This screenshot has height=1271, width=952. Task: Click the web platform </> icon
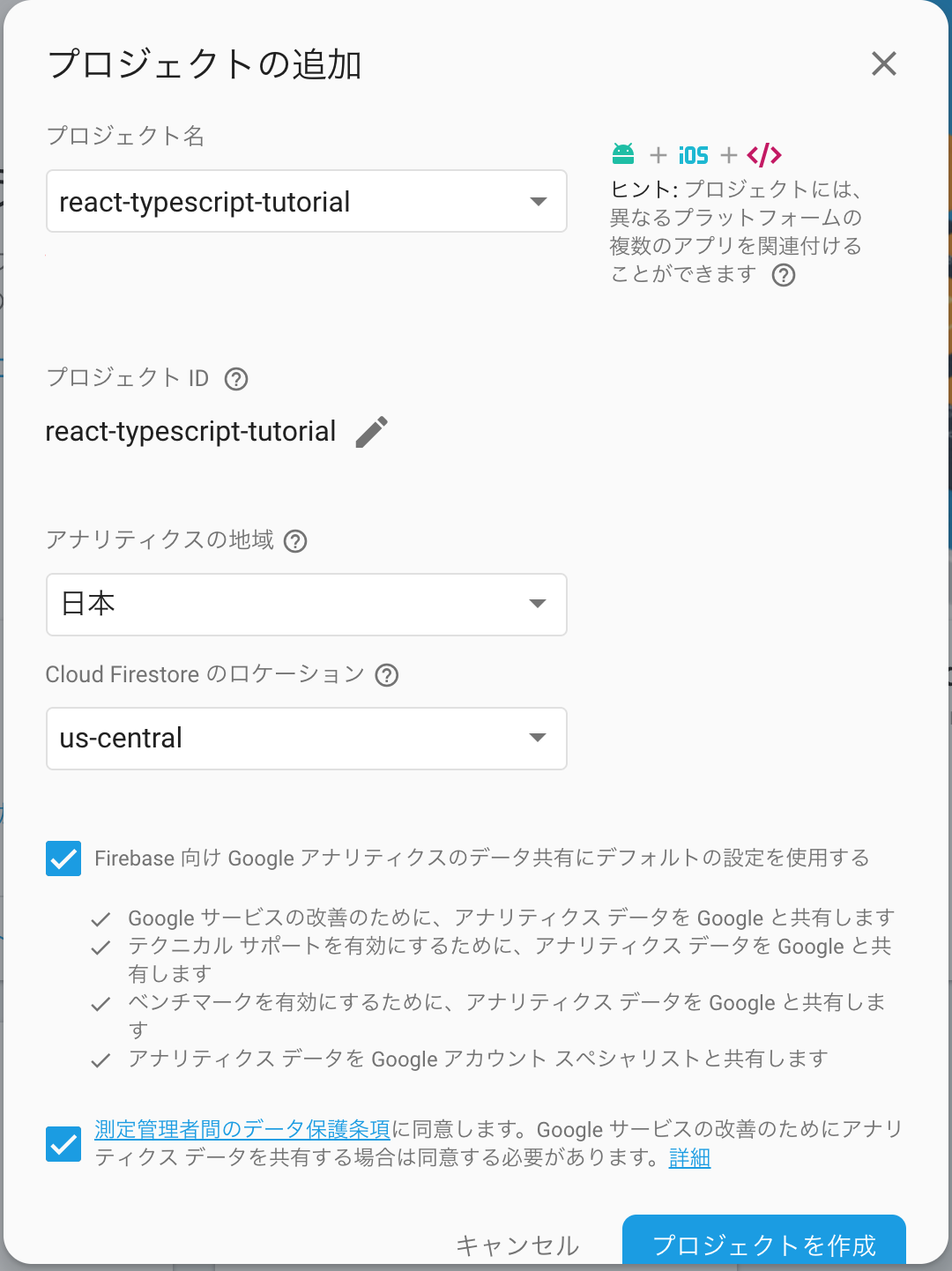coord(763,153)
